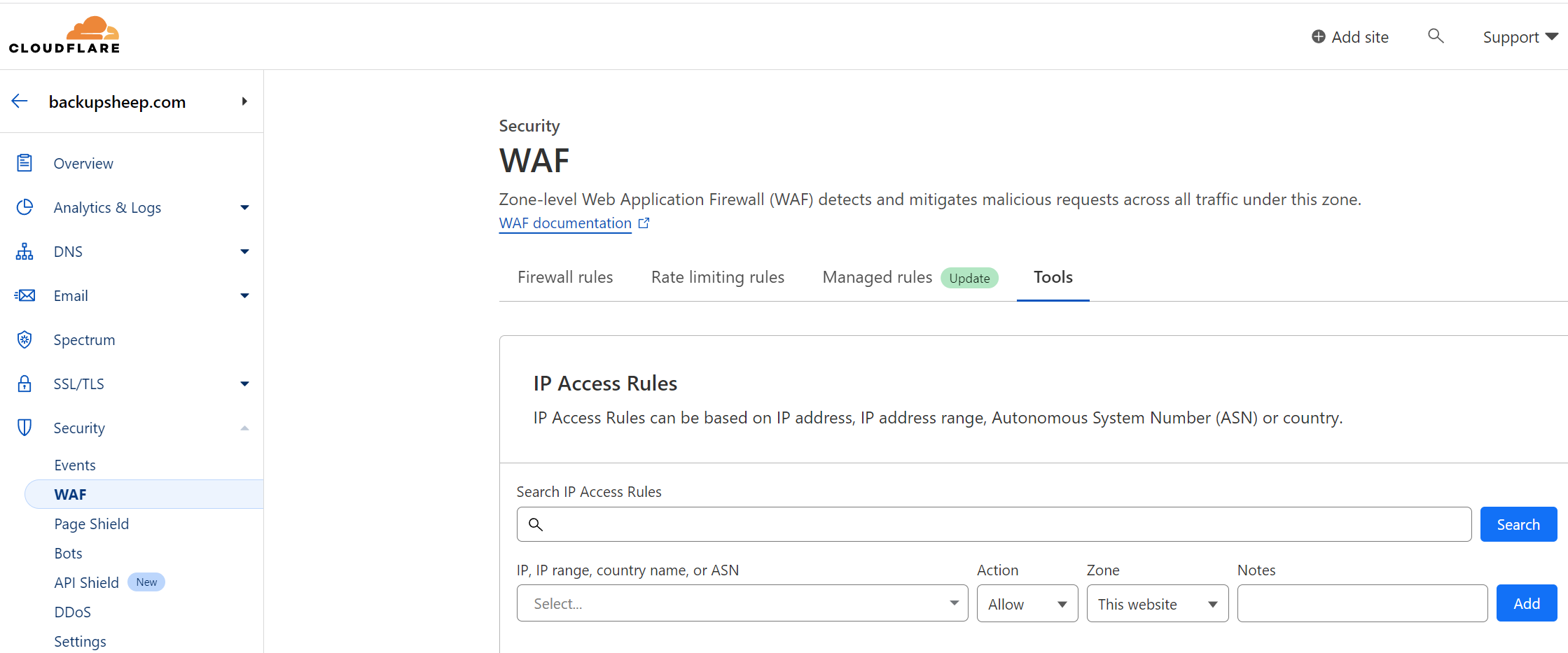Open Page Shield under Security

pos(92,524)
